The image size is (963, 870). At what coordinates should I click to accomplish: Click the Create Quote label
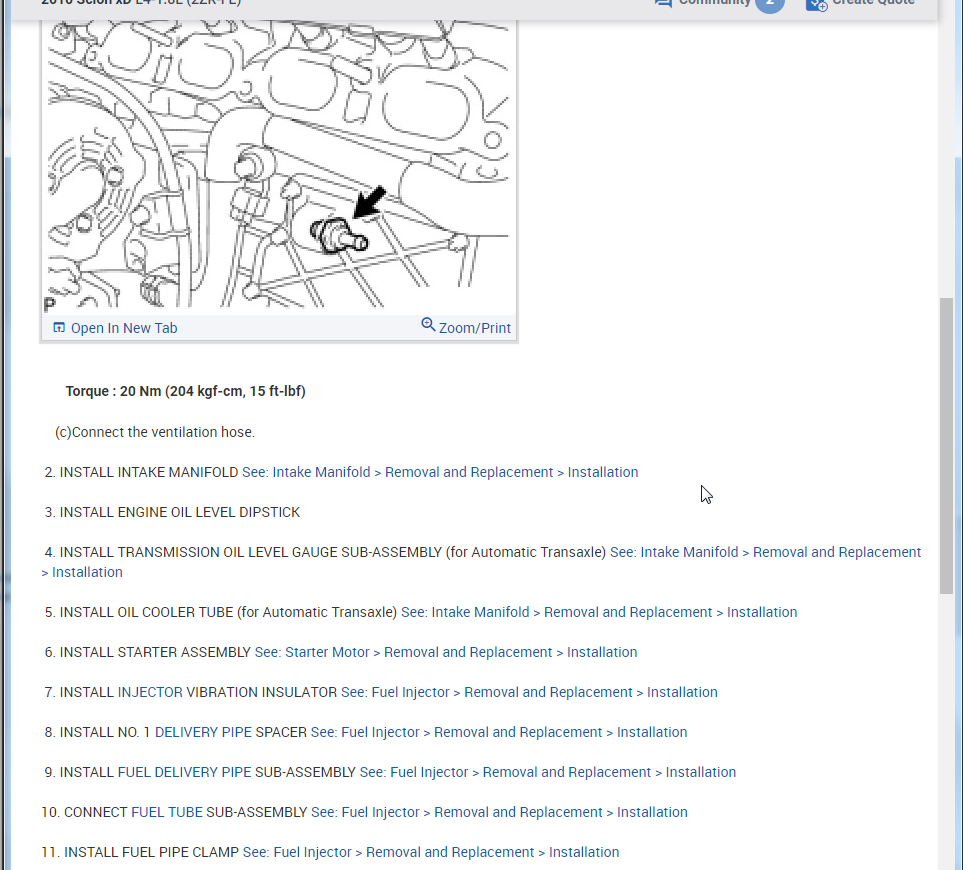(873, 2)
